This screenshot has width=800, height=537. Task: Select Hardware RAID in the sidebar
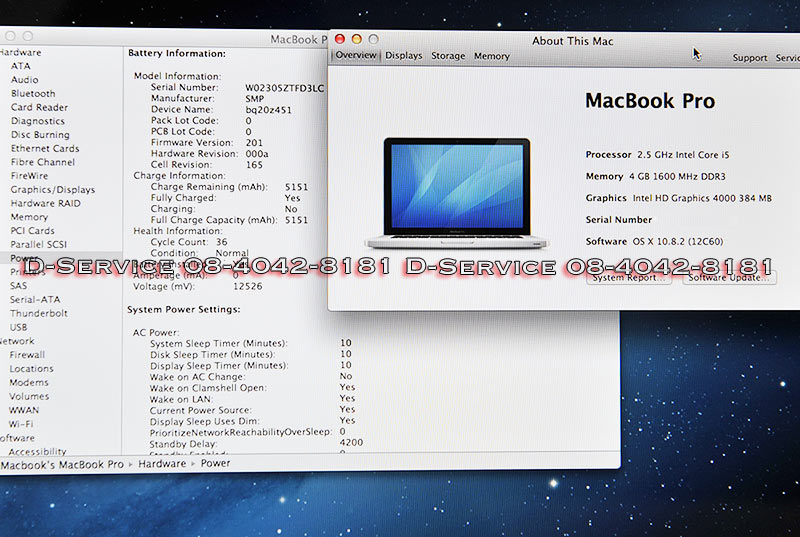(45, 203)
